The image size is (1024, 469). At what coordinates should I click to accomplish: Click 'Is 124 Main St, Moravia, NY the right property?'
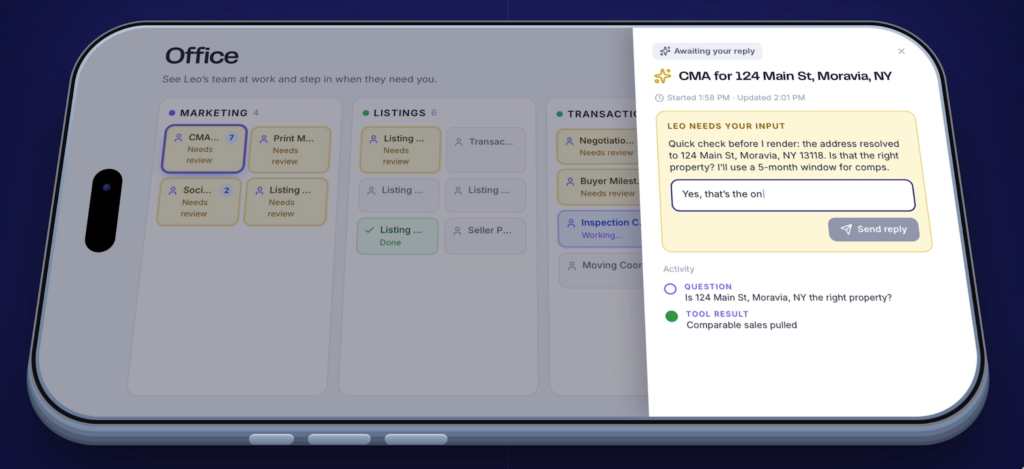click(x=788, y=298)
